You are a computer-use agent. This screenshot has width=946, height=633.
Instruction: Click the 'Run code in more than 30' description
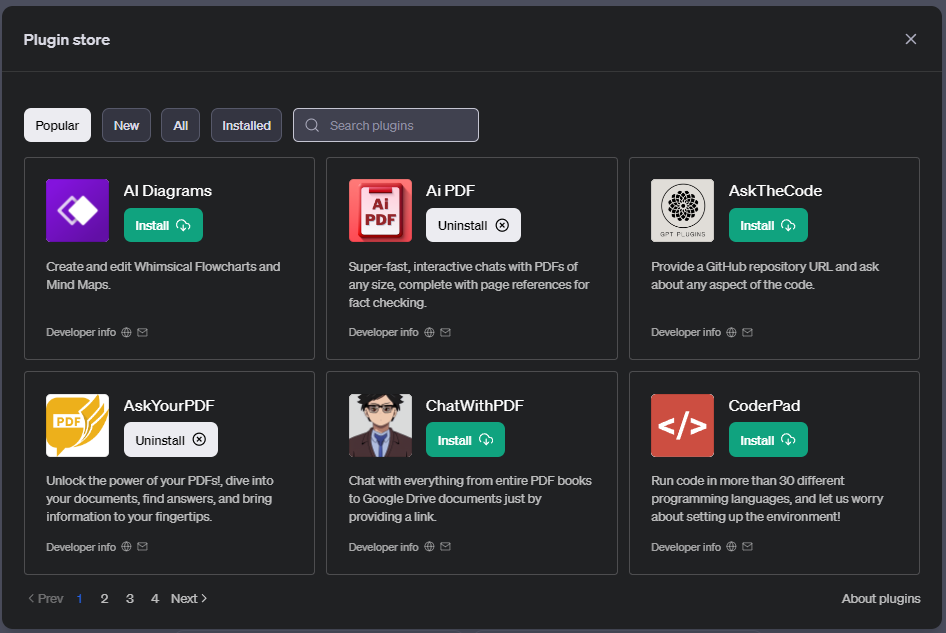click(767, 498)
